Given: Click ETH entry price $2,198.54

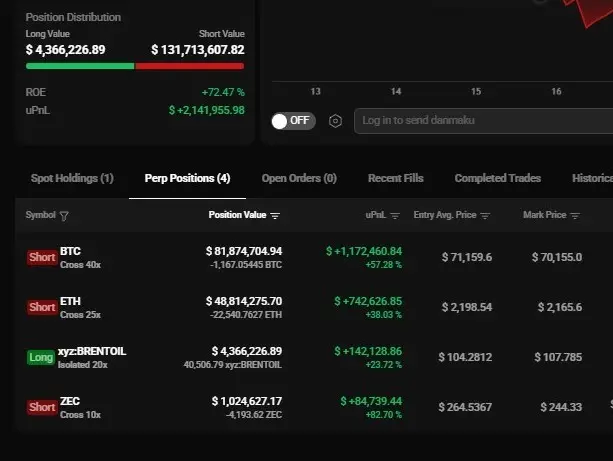Looking at the screenshot, I should 467,307.
